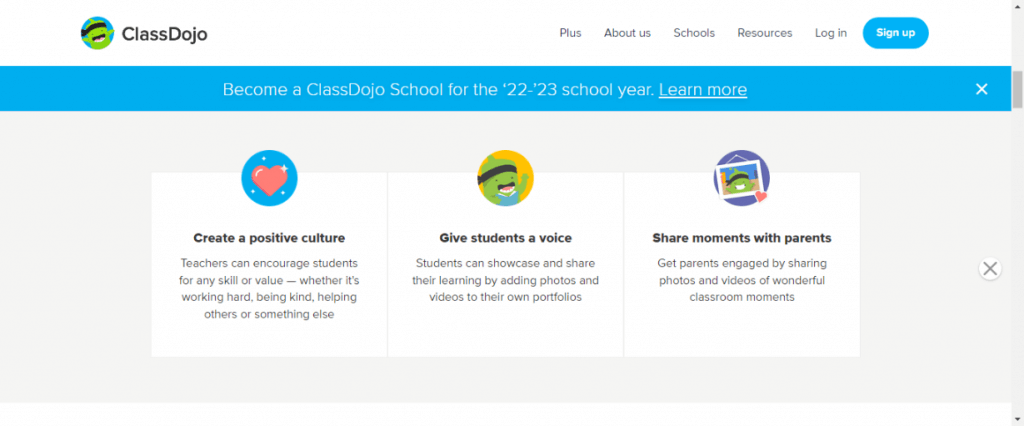Open the Resources nav item

click(x=765, y=33)
